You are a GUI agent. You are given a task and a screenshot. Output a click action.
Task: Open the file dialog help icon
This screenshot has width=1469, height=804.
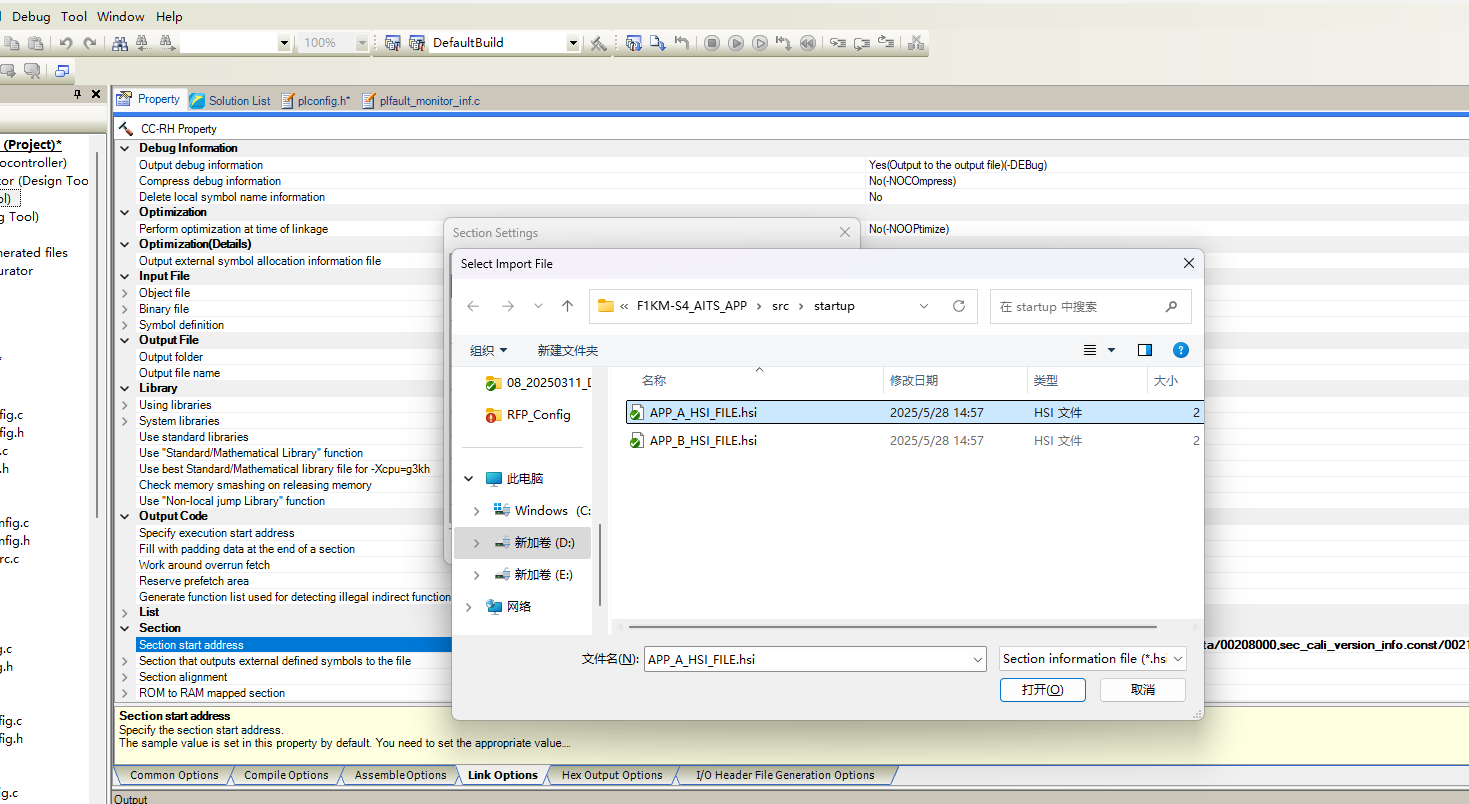pyautogui.click(x=1181, y=350)
